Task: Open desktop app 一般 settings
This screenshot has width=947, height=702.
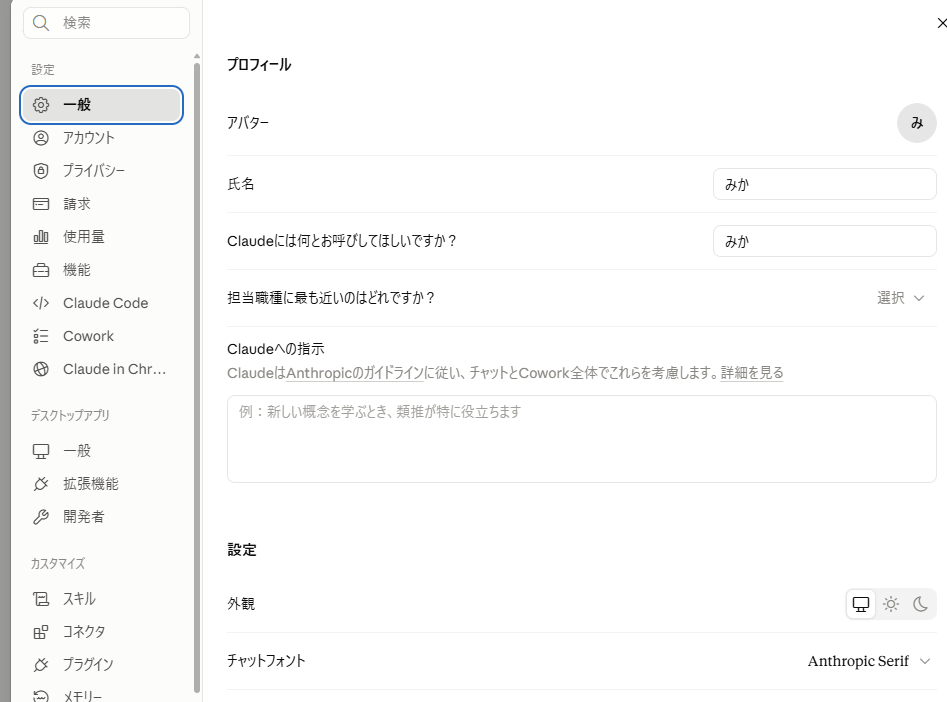Action: click(x=101, y=451)
